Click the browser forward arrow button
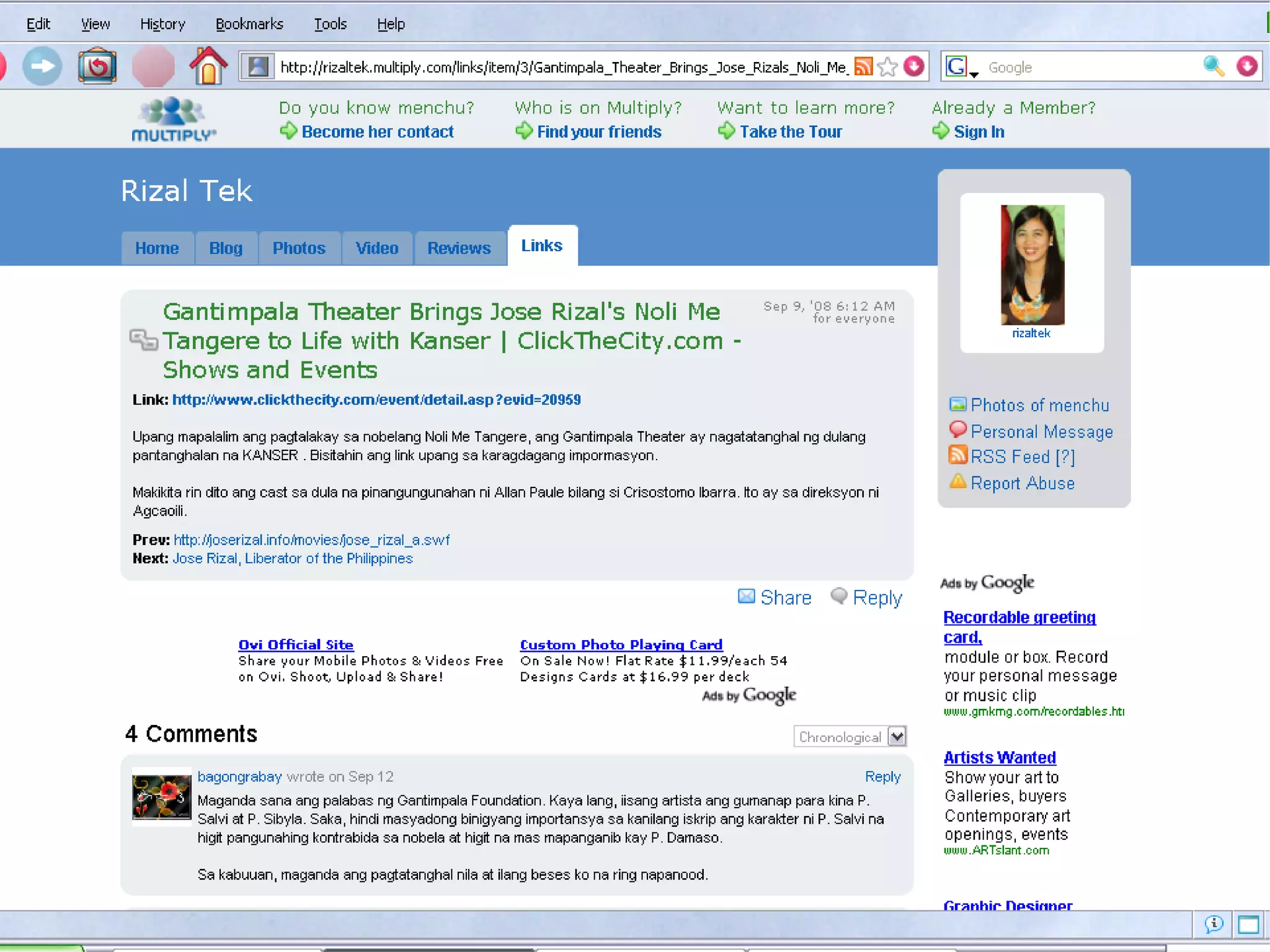This screenshot has height=952, width=1270. pyautogui.click(x=42, y=66)
